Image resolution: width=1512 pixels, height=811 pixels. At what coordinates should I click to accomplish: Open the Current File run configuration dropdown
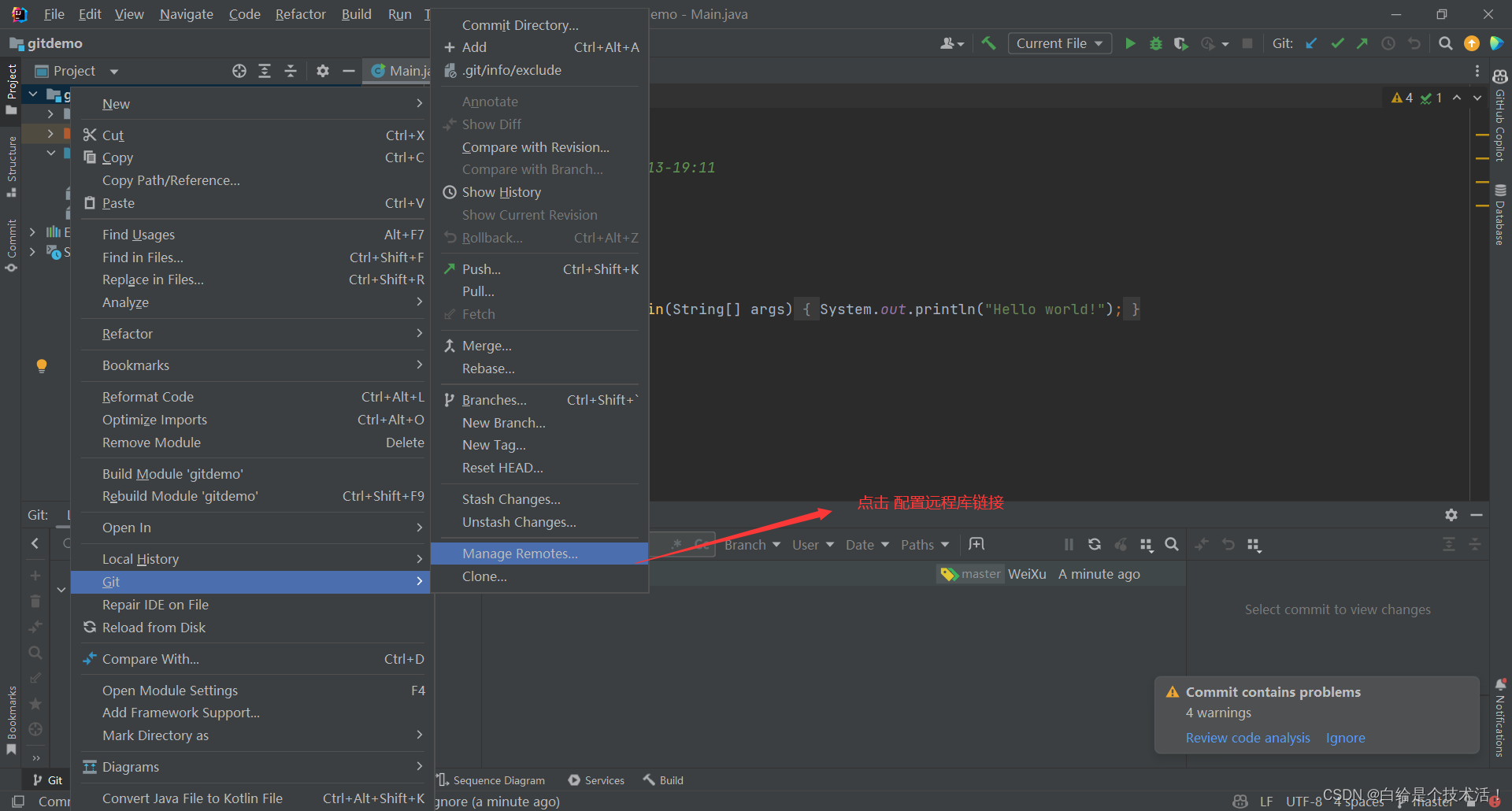1059,43
